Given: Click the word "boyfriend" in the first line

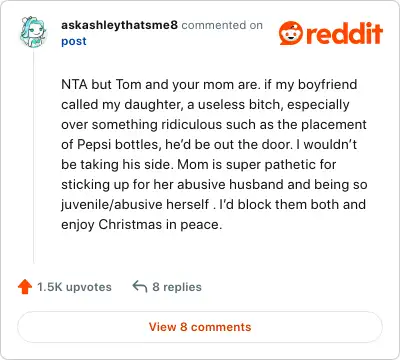Looking at the screenshot, I should pos(327,84).
